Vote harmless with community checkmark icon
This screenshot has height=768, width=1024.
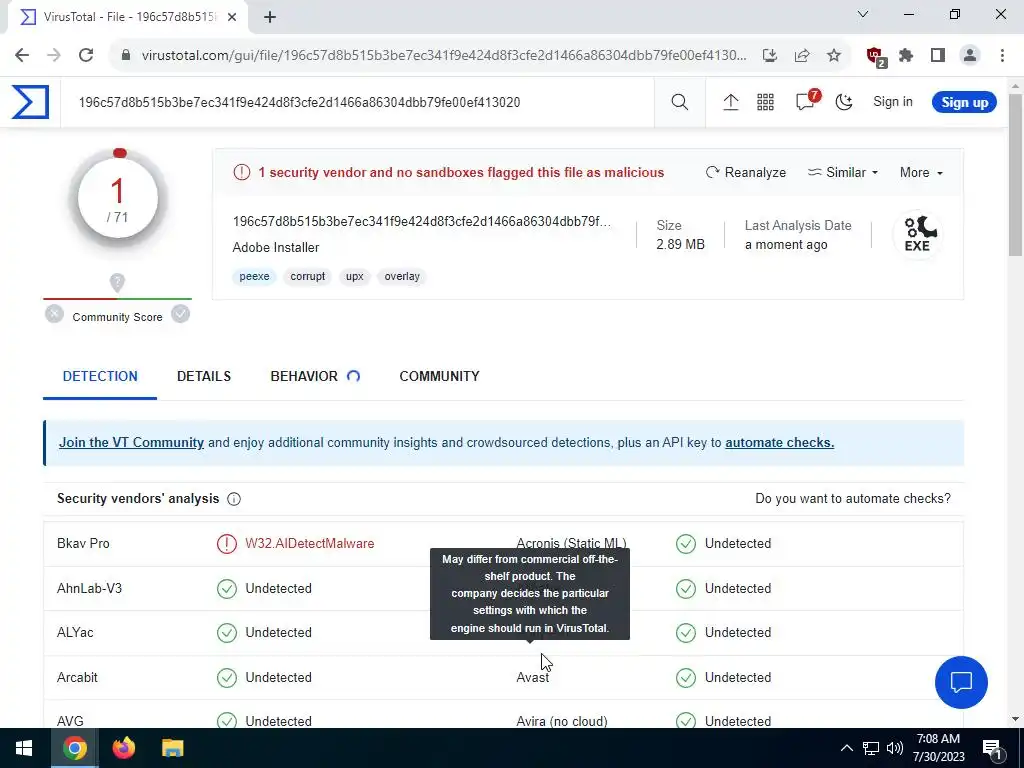(180, 314)
